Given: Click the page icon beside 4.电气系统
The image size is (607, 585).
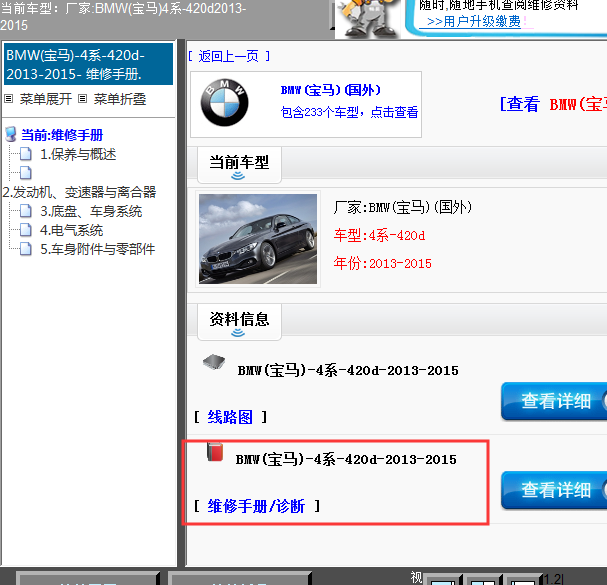Looking at the screenshot, I should pos(26,230).
